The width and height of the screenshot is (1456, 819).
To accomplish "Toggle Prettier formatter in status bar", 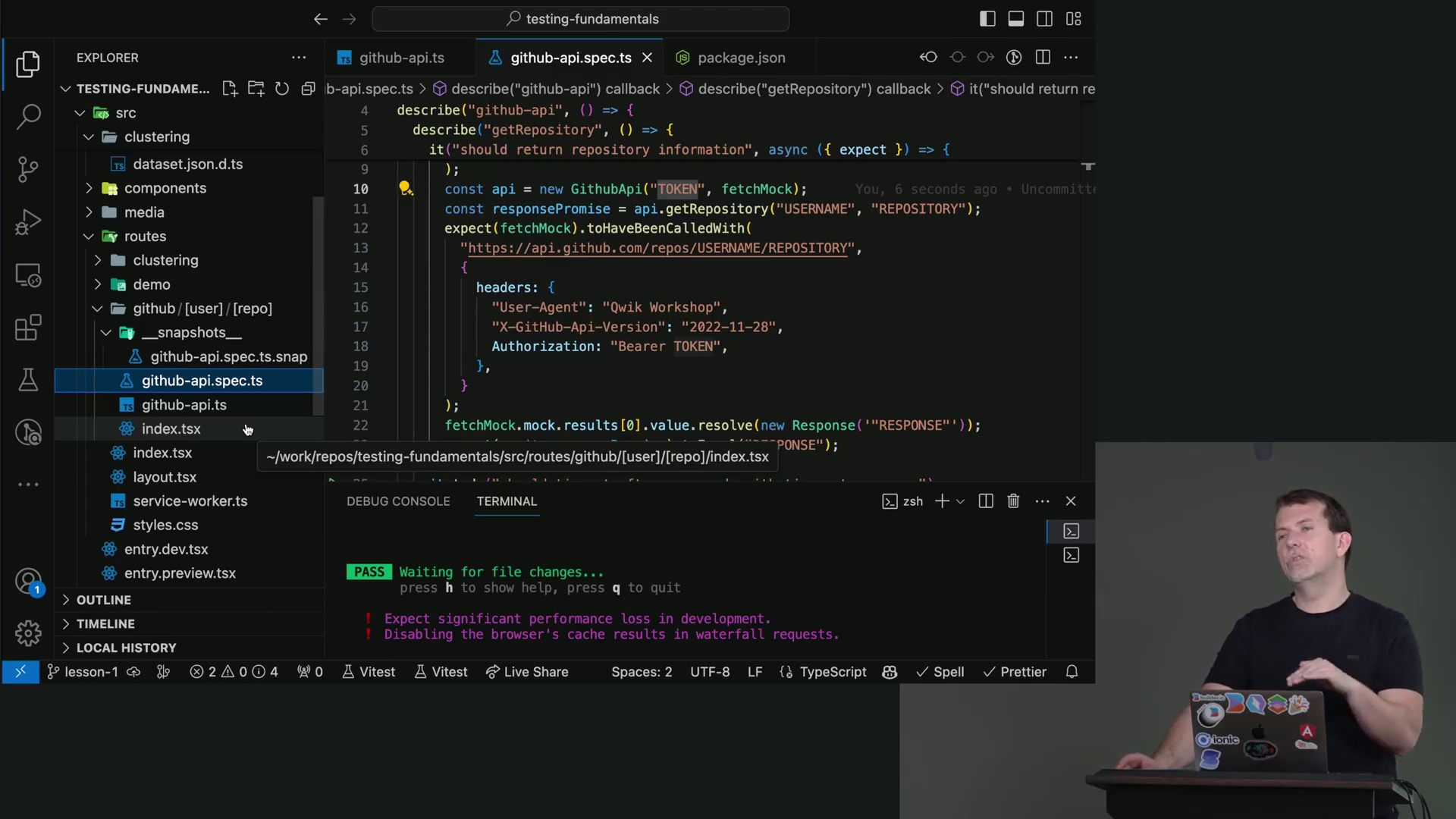I will pyautogui.click(x=1015, y=672).
